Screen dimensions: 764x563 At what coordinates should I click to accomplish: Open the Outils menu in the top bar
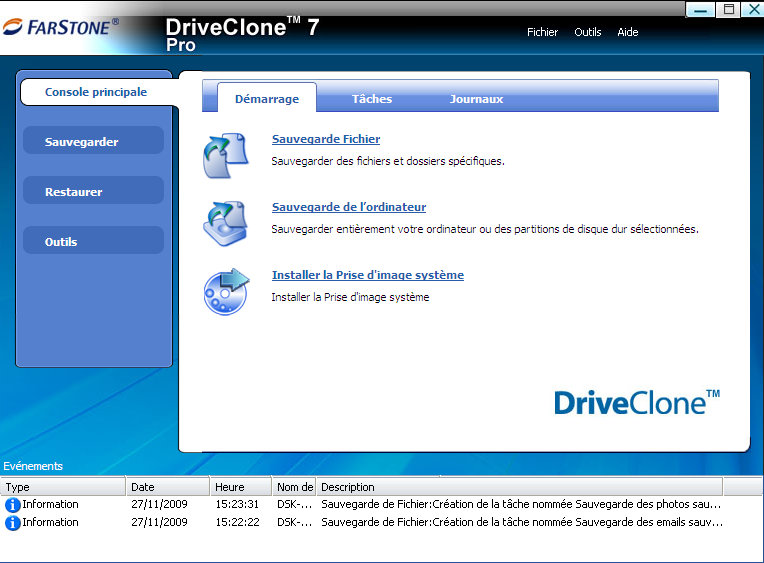pyautogui.click(x=588, y=32)
